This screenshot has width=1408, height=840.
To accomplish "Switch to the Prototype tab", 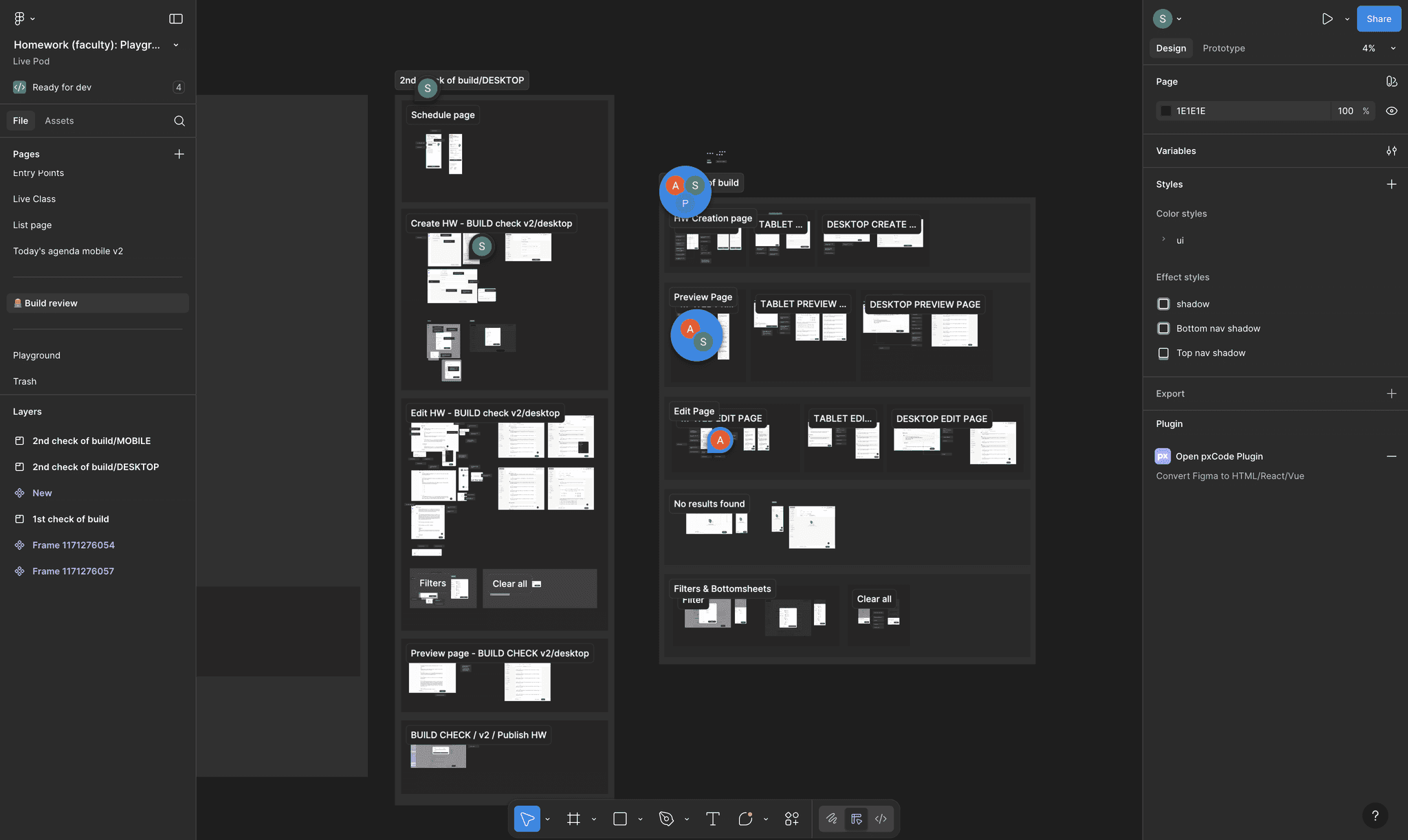I will click(1223, 48).
